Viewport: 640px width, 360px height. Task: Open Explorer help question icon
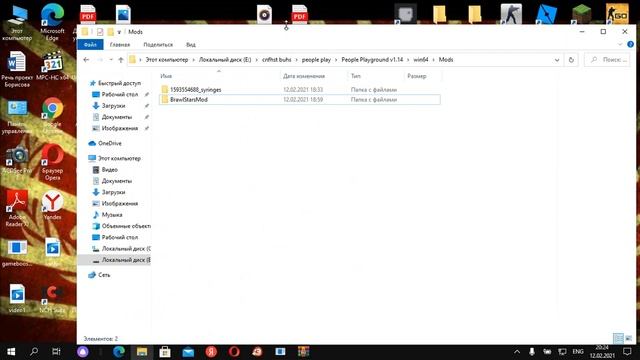(x=630, y=44)
